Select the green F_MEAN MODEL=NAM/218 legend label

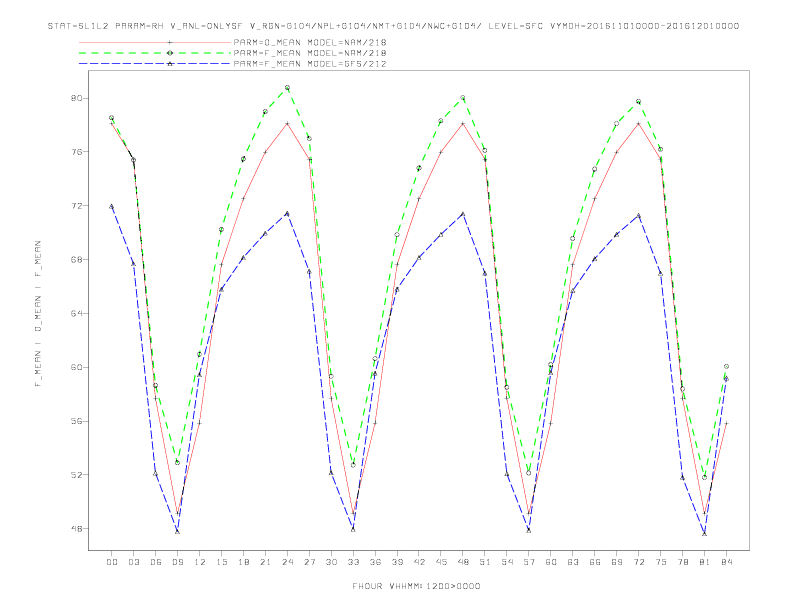pos(310,53)
